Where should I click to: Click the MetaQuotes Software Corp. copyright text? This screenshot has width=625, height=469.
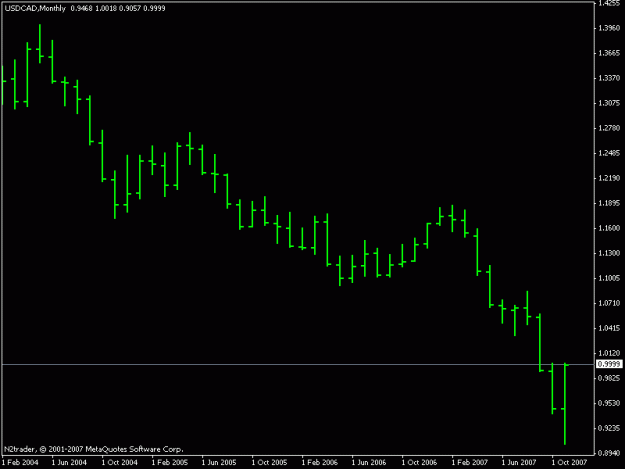tap(94, 449)
